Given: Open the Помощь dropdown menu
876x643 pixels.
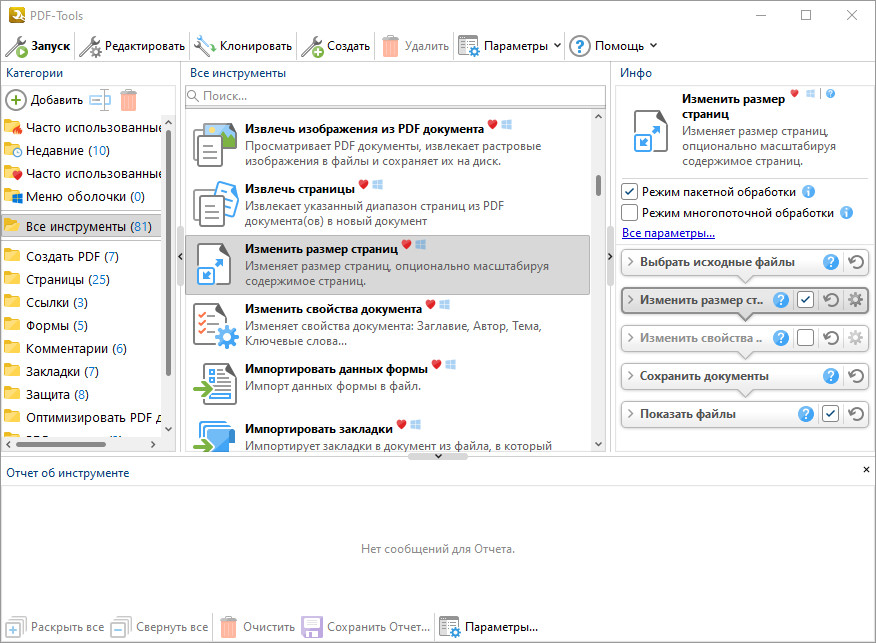Looking at the screenshot, I should 613,46.
